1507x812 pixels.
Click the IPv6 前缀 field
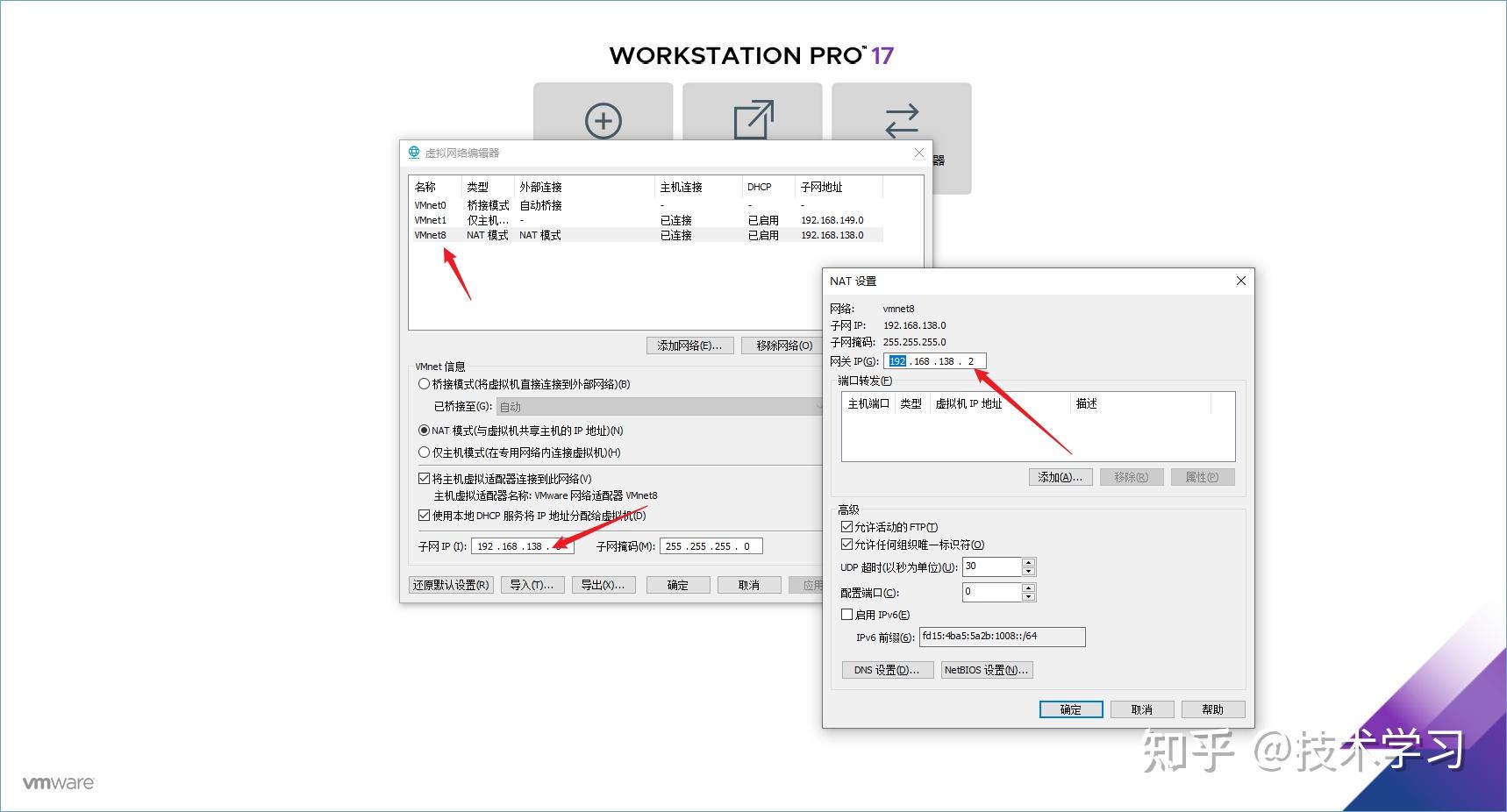pyautogui.click(x=1003, y=637)
